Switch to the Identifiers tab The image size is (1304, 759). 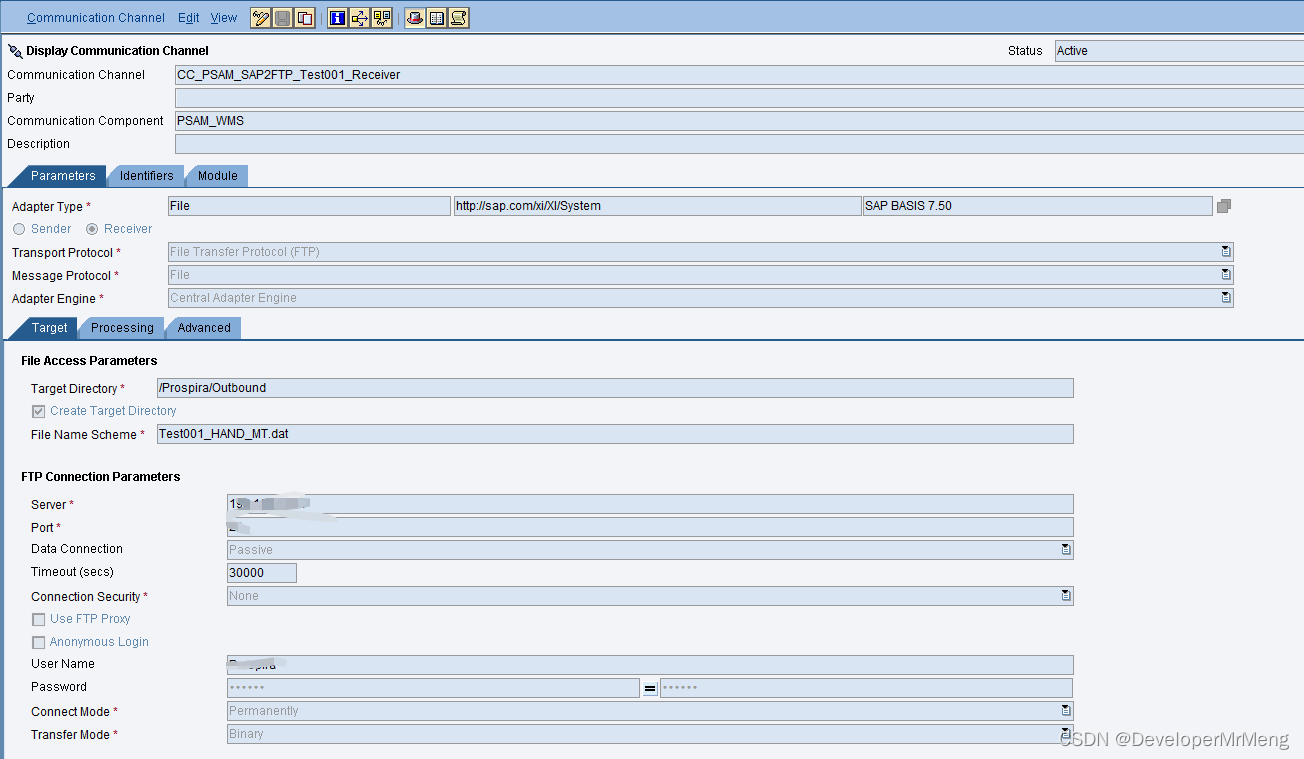pos(146,175)
